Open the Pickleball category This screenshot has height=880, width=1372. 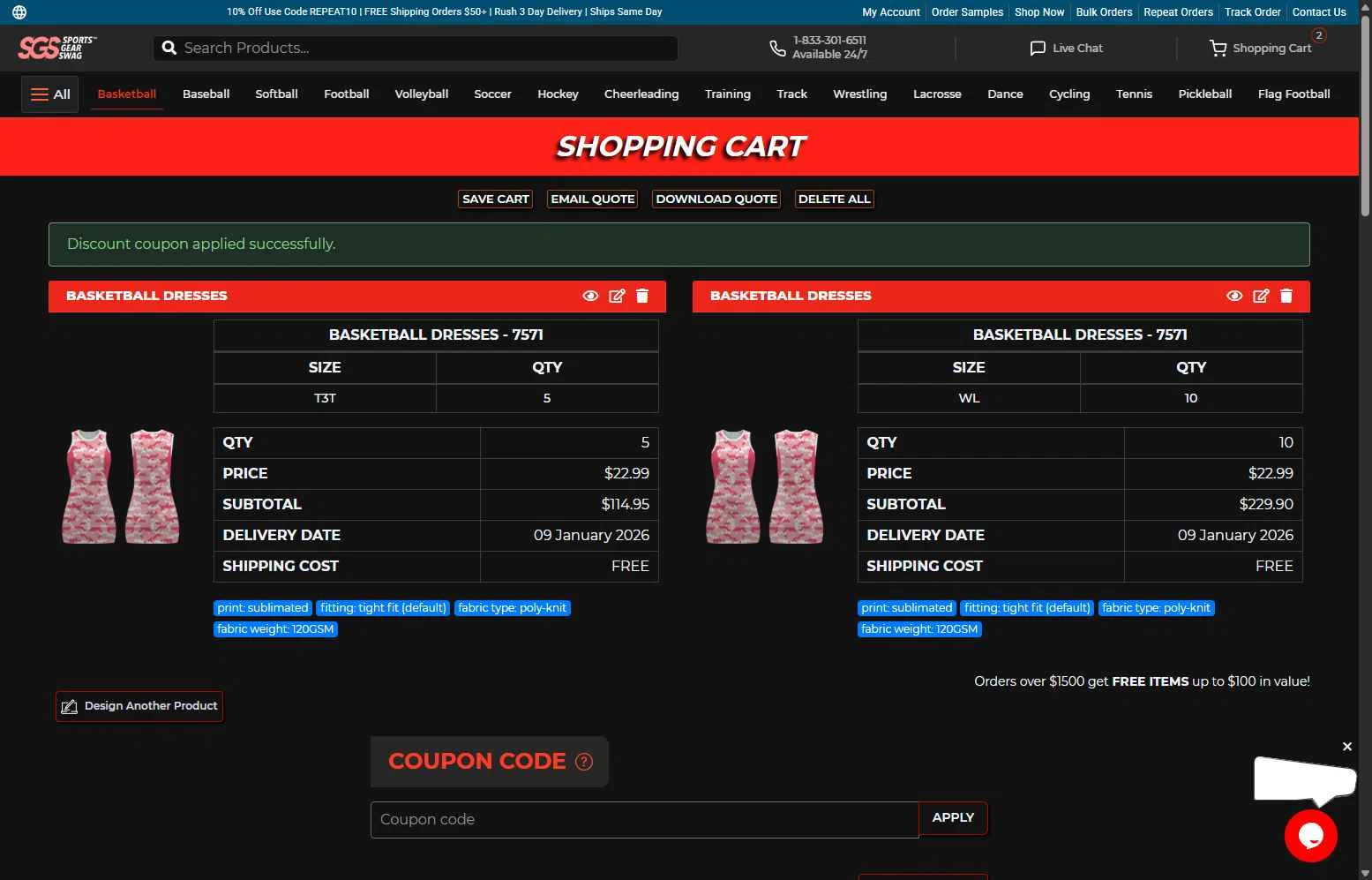coord(1204,94)
